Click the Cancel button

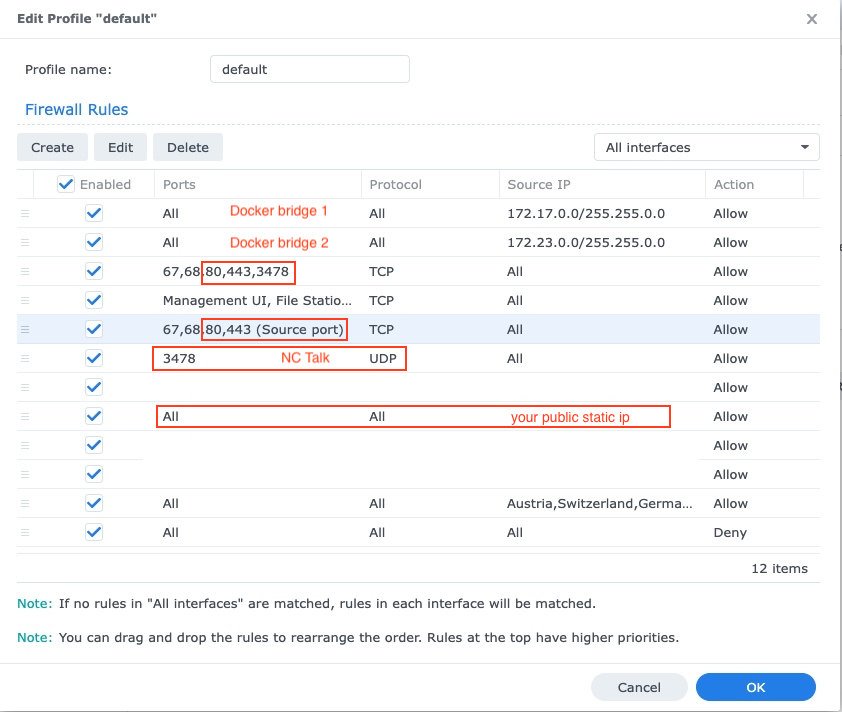pyautogui.click(x=639, y=687)
